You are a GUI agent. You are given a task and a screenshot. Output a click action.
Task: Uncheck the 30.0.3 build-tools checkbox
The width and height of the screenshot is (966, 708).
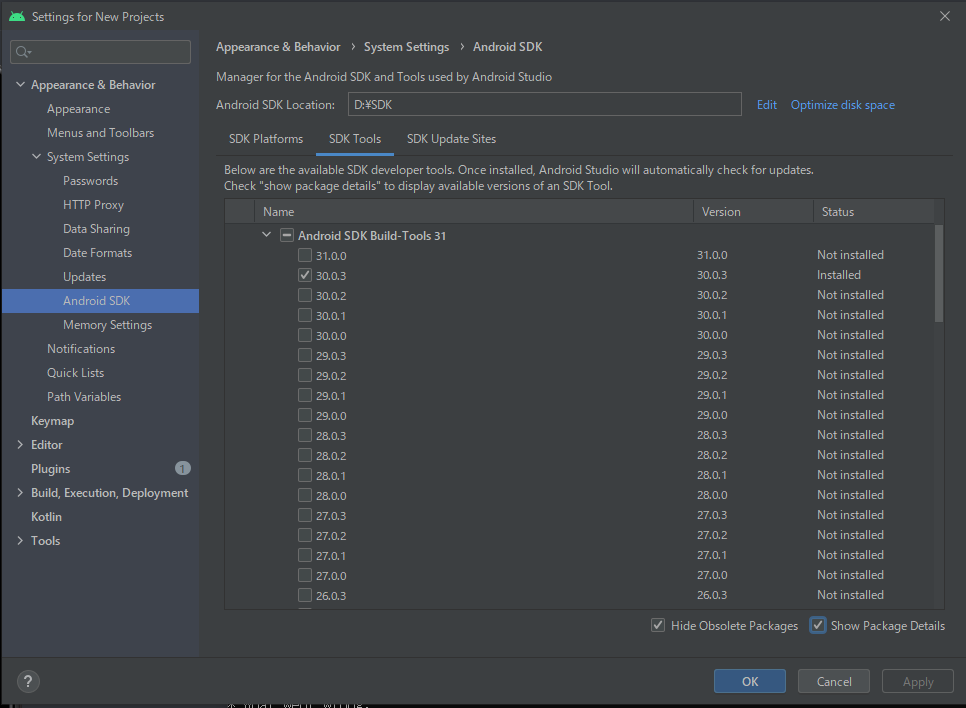[x=305, y=275]
